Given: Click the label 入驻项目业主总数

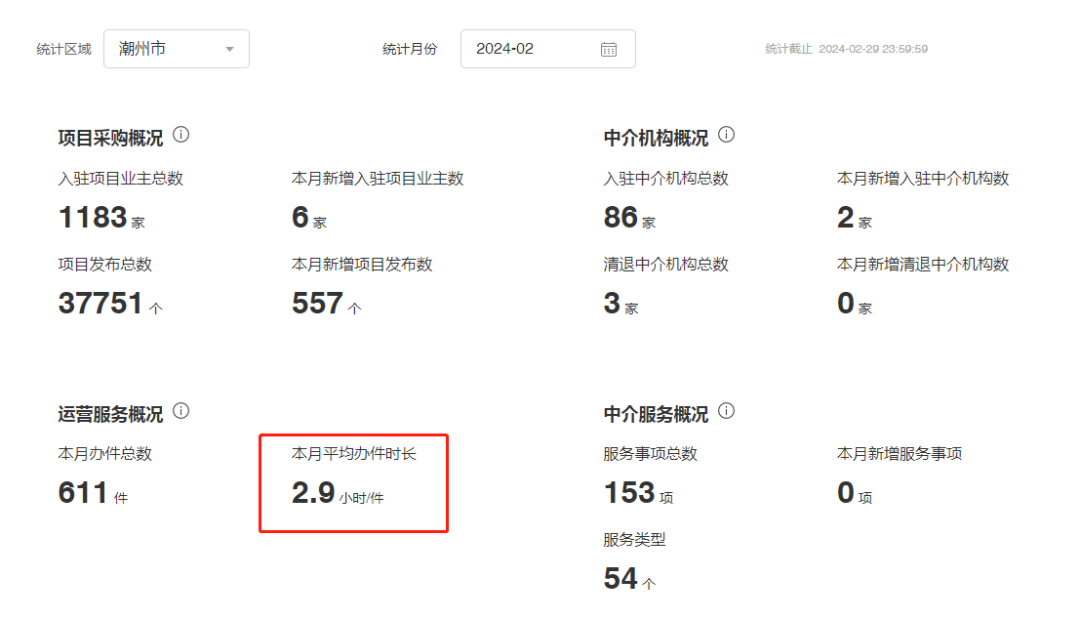Looking at the screenshot, I should click(121, 178).
